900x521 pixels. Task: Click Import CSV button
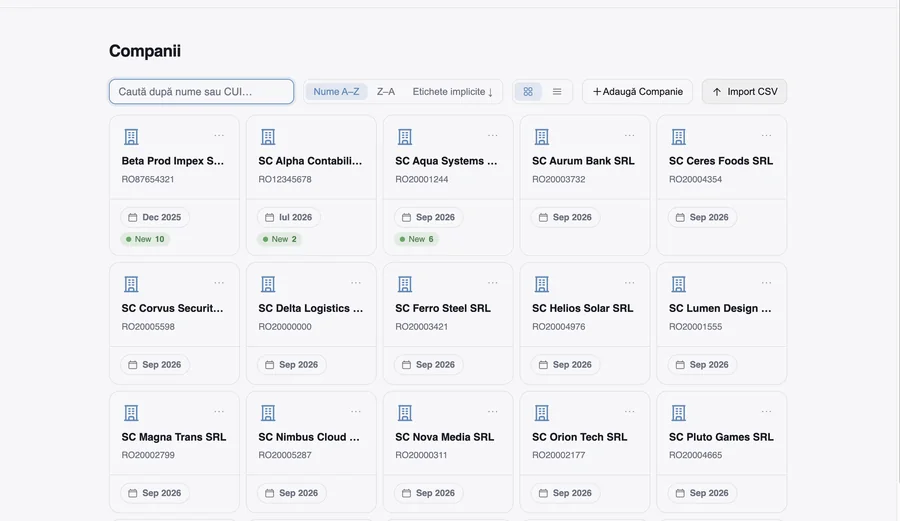(744, 92)
